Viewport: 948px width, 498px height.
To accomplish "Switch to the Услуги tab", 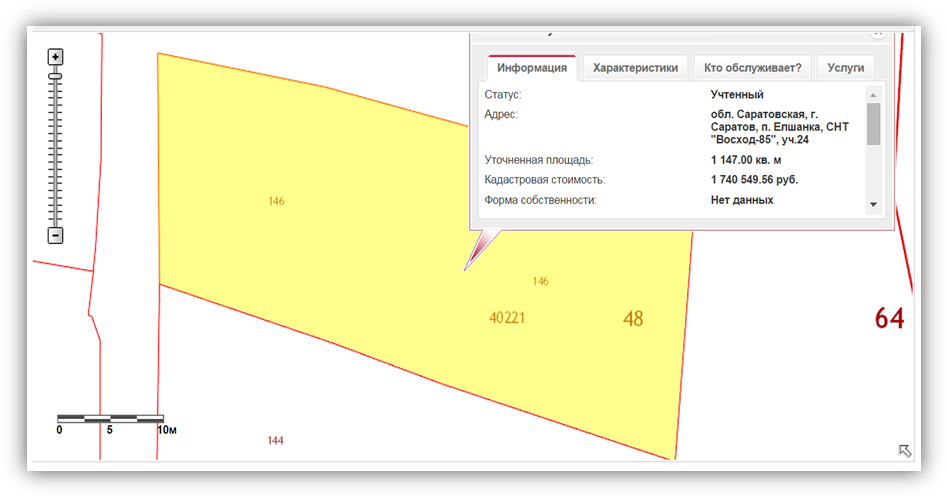I will click(846, 68).
